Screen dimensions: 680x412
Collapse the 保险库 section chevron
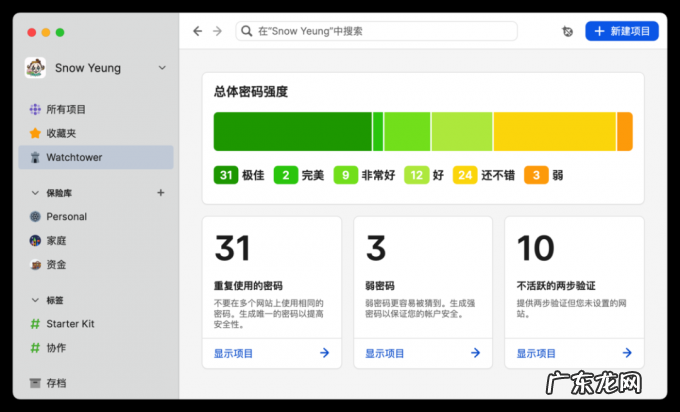[35, 193]
